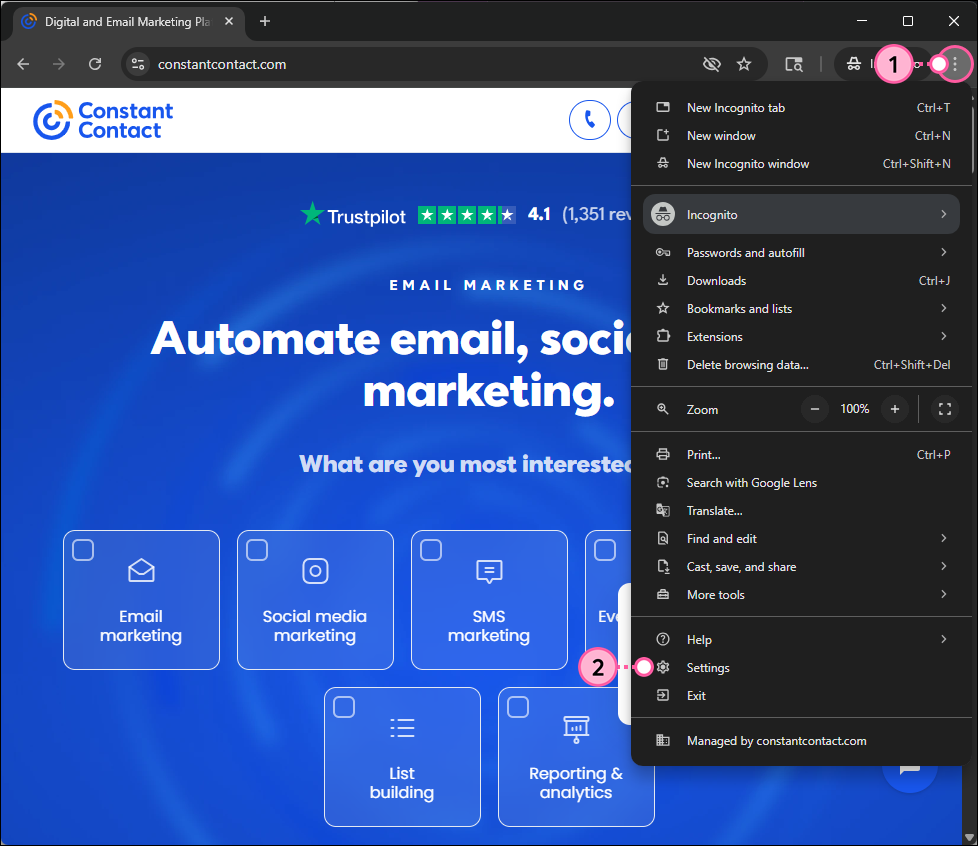Click the send-to-device icon in the toolbar

click(x=794, y=63)
